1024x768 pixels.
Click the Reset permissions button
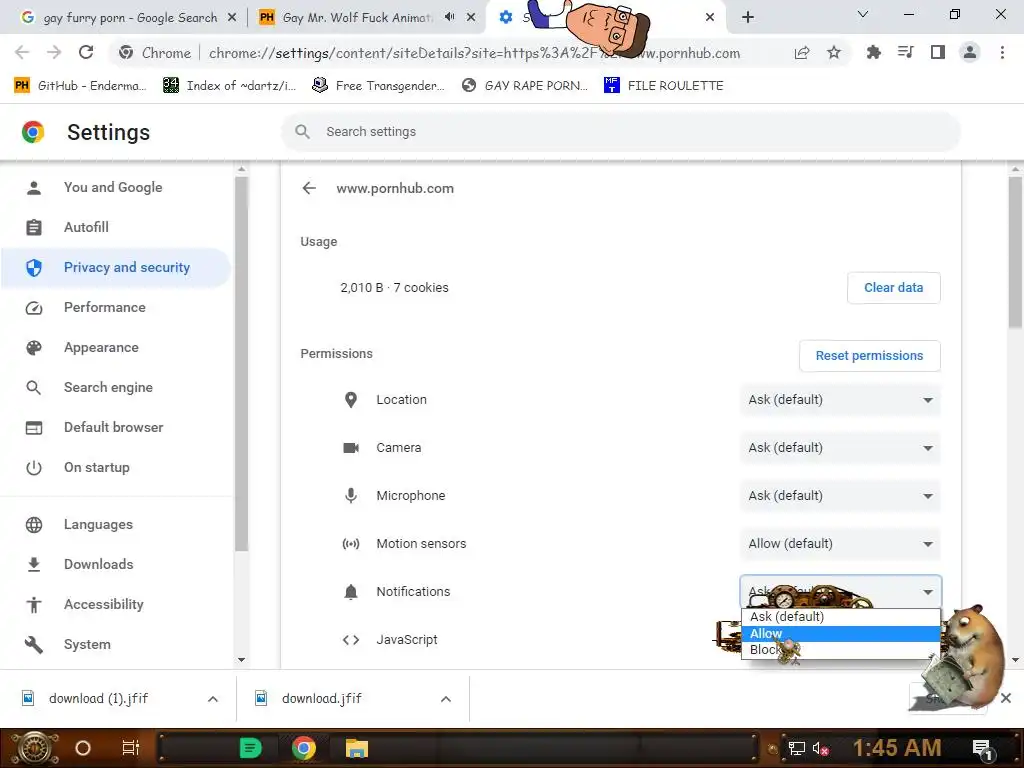869,356
